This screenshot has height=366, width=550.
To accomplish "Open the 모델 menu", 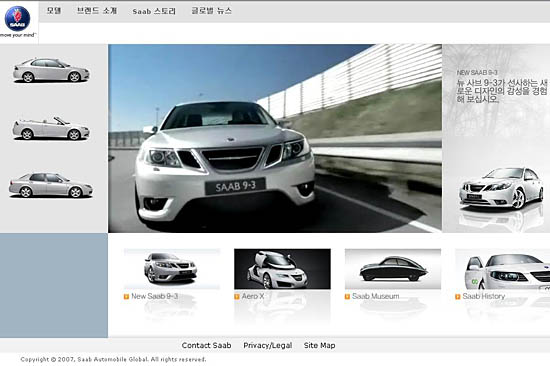I will (x=54, y=11).
